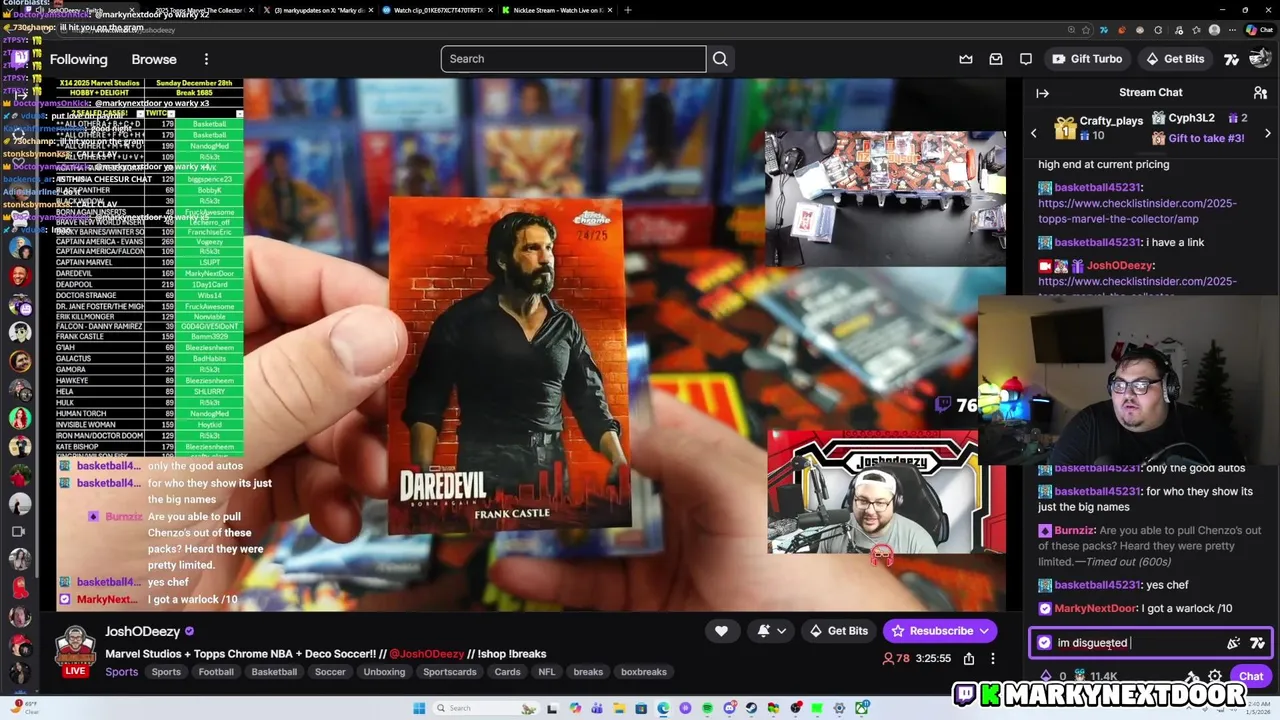Open the Prime Loot crown icon

pyautogui.click(x=966, y=59)
